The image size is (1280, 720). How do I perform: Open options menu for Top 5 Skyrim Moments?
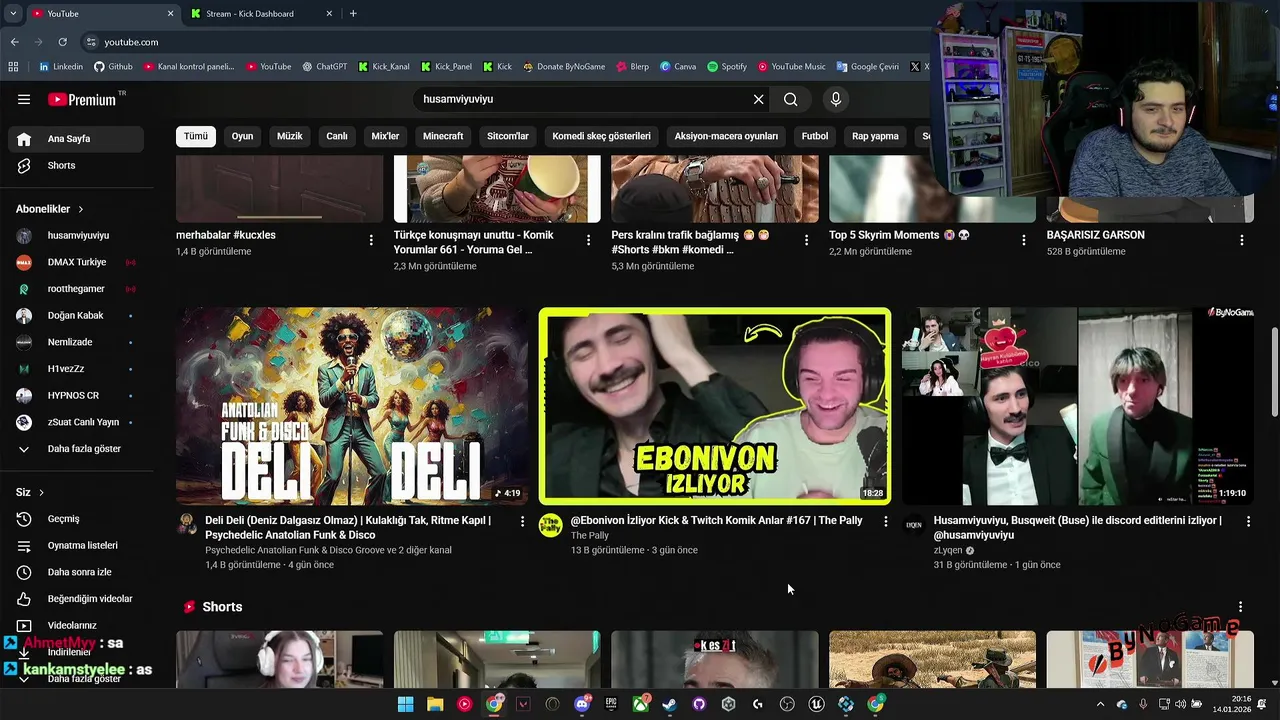[x=1024, y=240]
